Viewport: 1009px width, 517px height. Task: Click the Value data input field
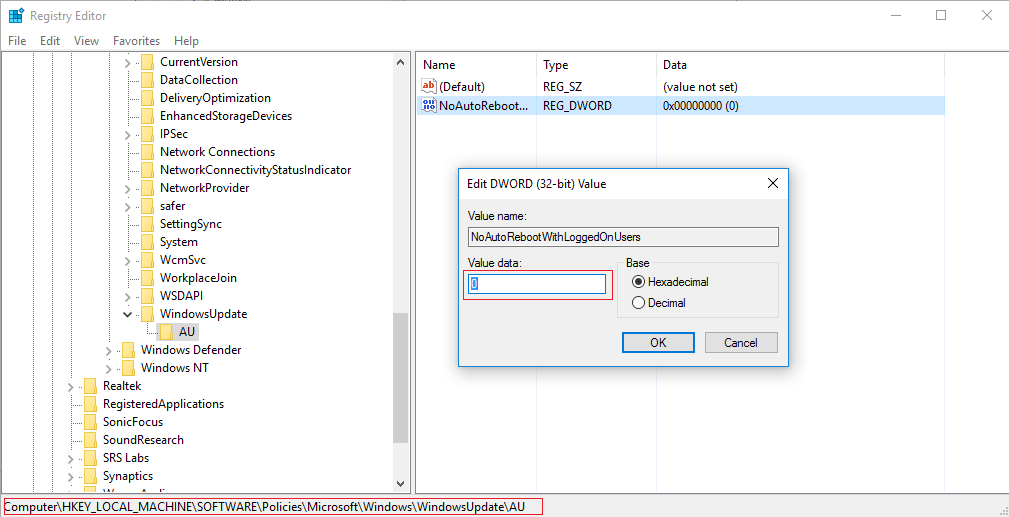(x=538, y=284)
